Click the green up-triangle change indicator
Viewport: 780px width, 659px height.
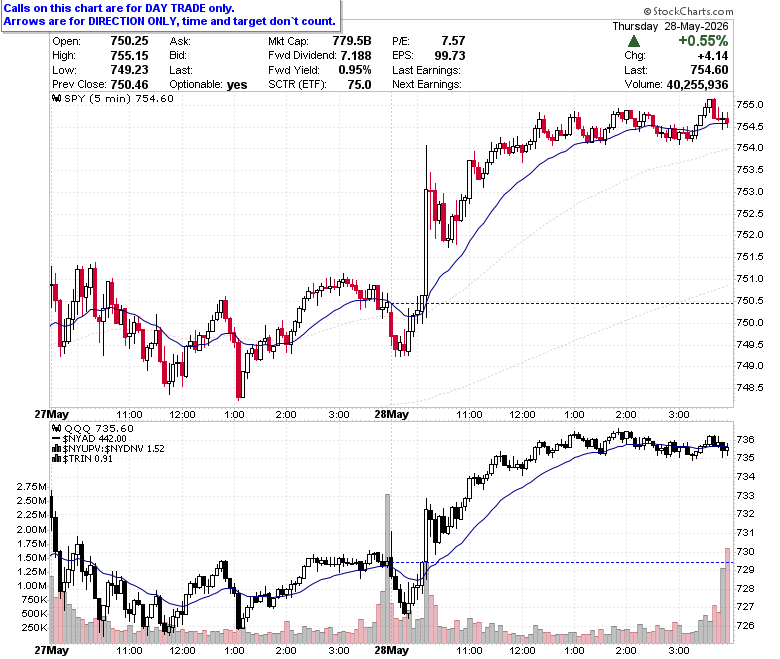tap(633, 41)
